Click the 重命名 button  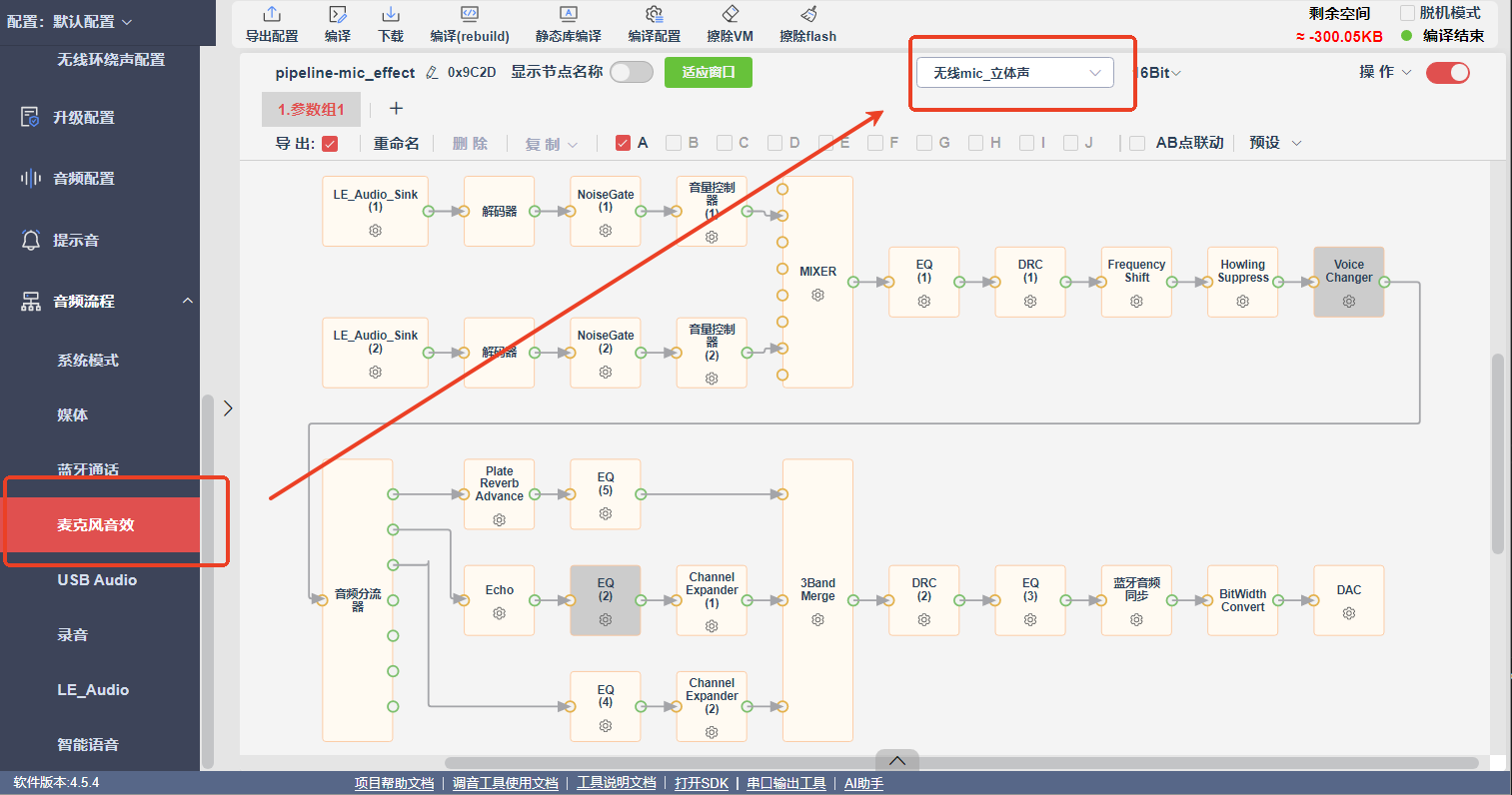pos(397,144)
